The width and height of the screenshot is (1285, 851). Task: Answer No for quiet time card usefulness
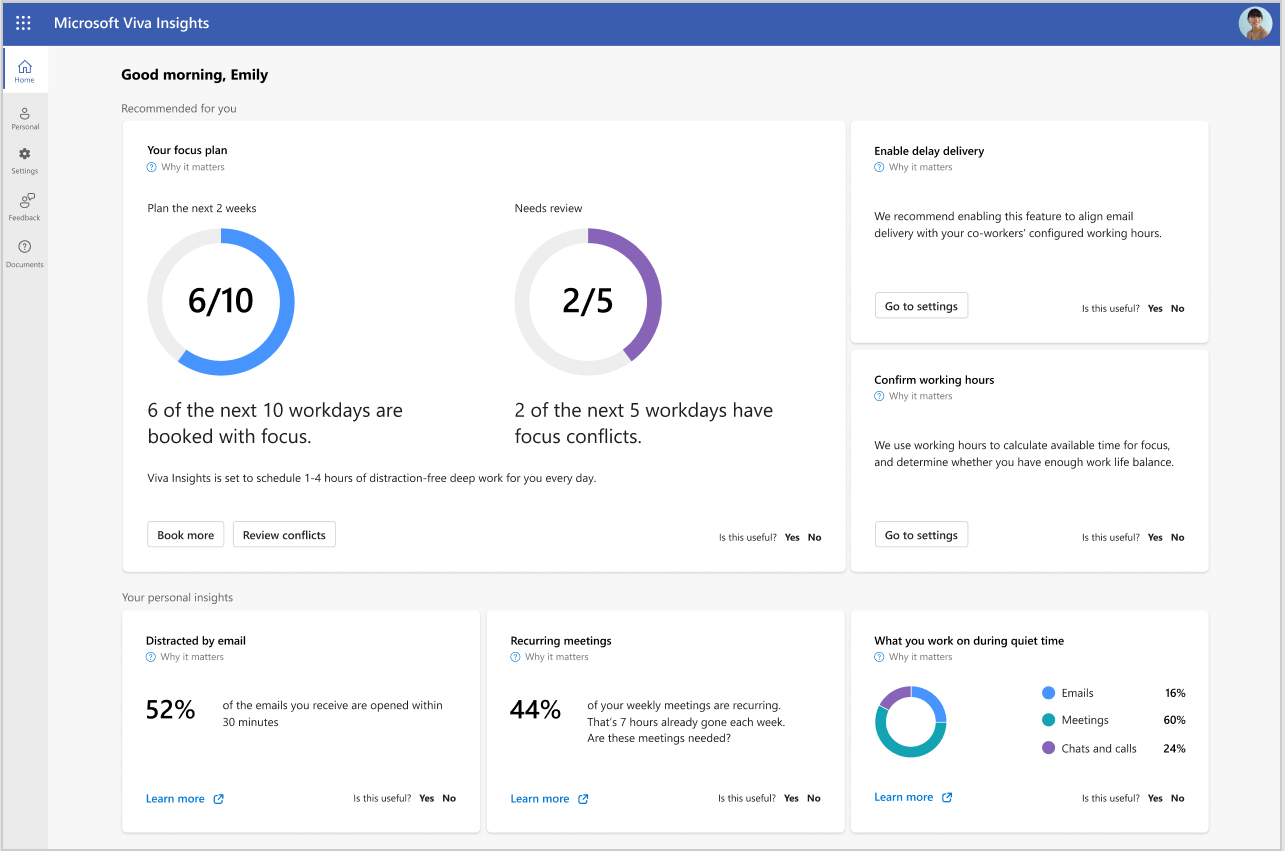tap(1177, 799)
